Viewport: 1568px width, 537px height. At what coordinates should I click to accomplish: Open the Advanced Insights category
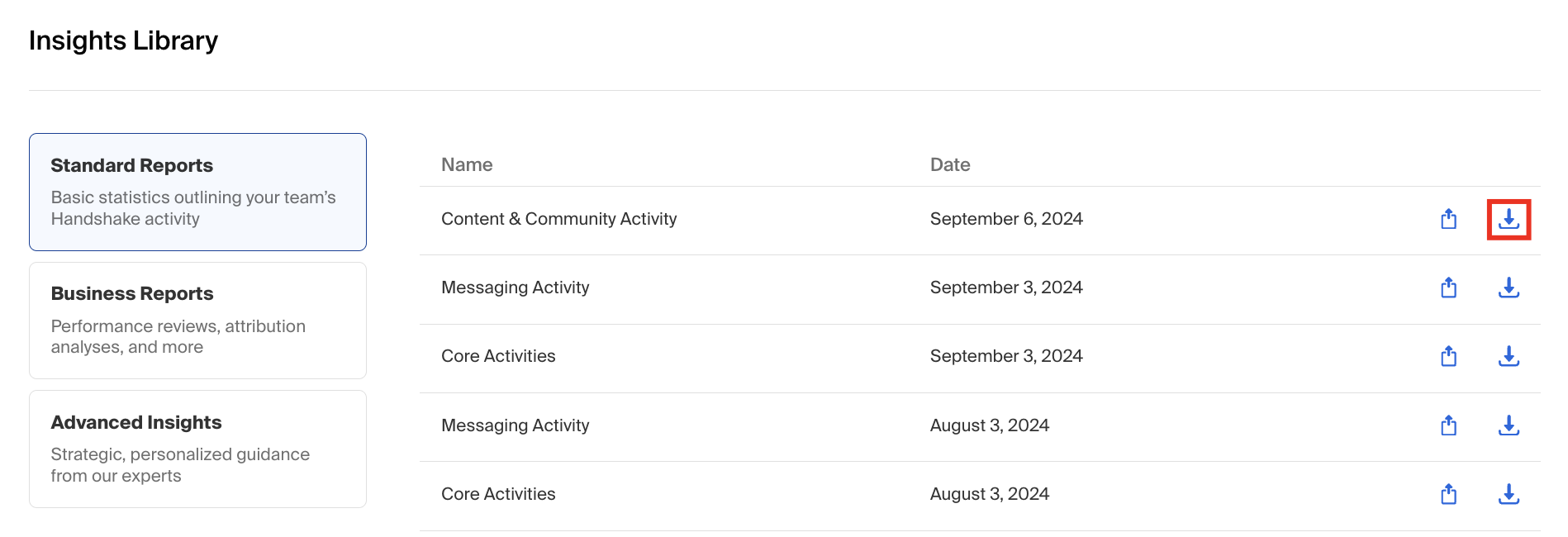(197, 449)
